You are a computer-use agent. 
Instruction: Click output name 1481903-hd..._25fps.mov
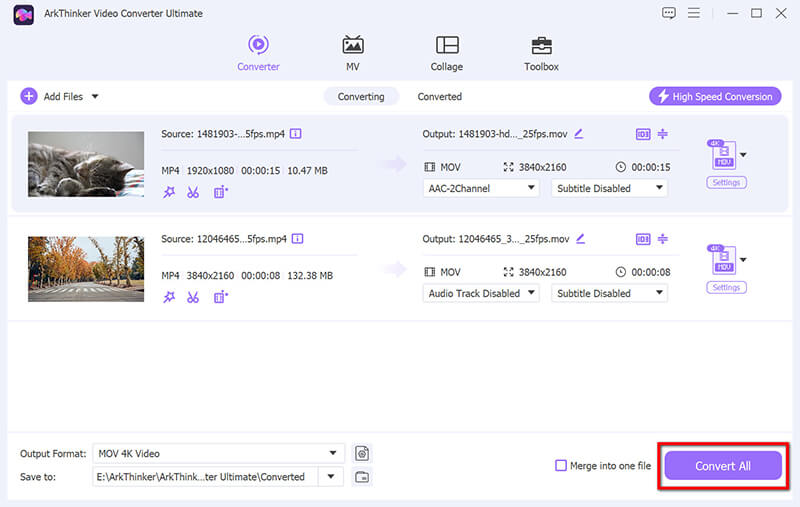(x=512, y=134)
